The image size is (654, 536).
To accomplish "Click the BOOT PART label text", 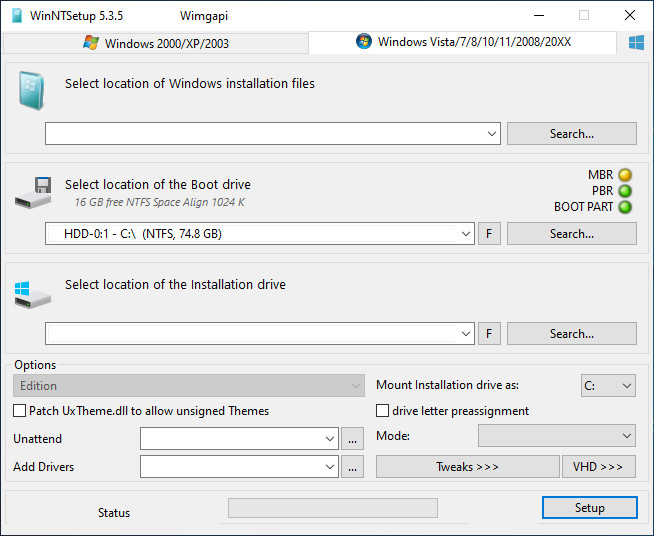I will [x=583, y=207].
